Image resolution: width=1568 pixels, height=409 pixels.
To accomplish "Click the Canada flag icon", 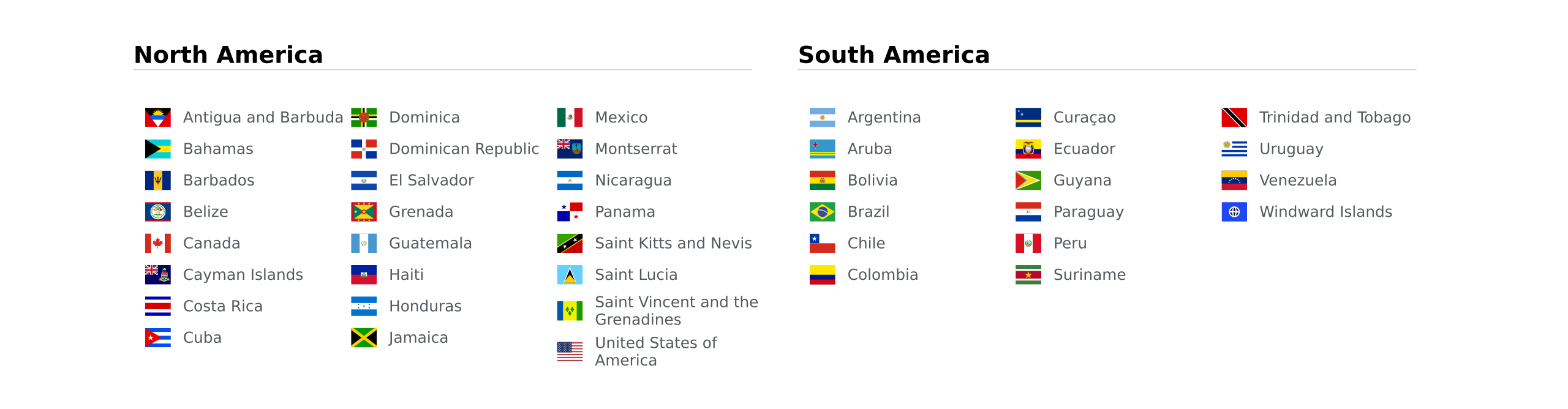I will [x=157, y=243].
